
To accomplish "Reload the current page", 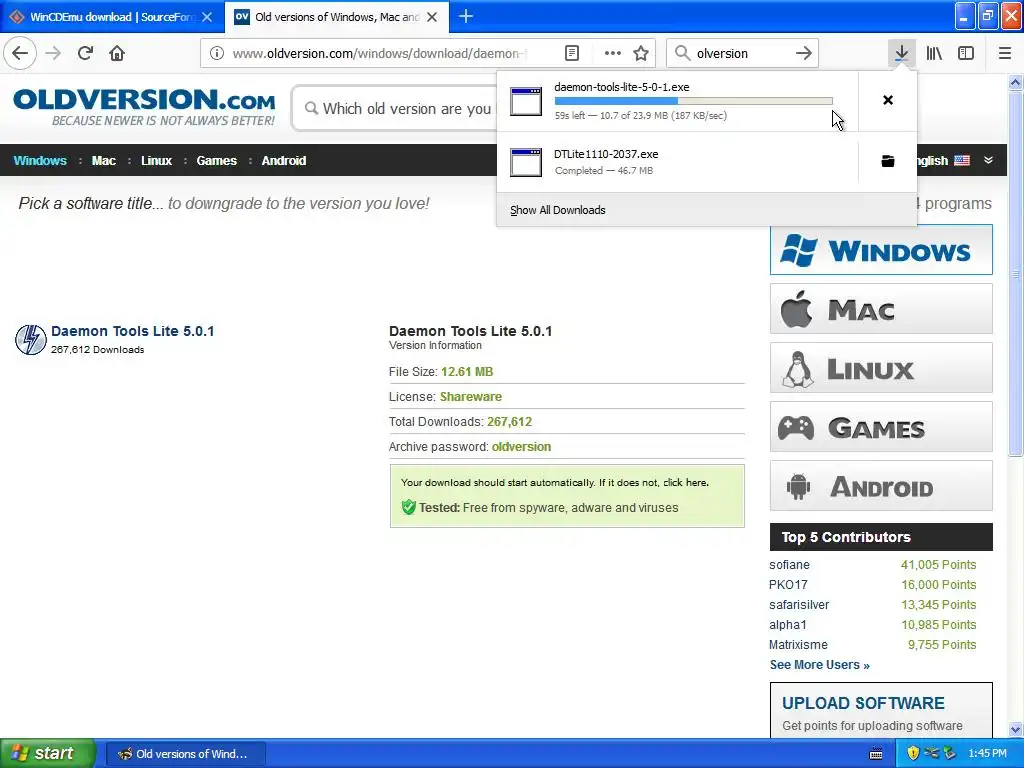I will click(x=86, y=53).
